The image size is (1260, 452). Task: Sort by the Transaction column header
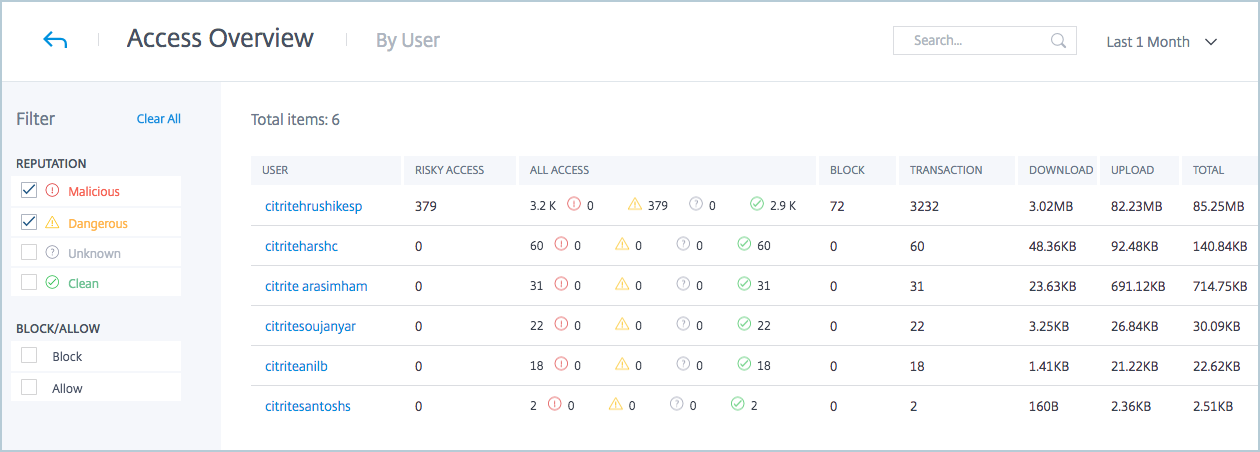pyautogui.click(x=946, y=170)
